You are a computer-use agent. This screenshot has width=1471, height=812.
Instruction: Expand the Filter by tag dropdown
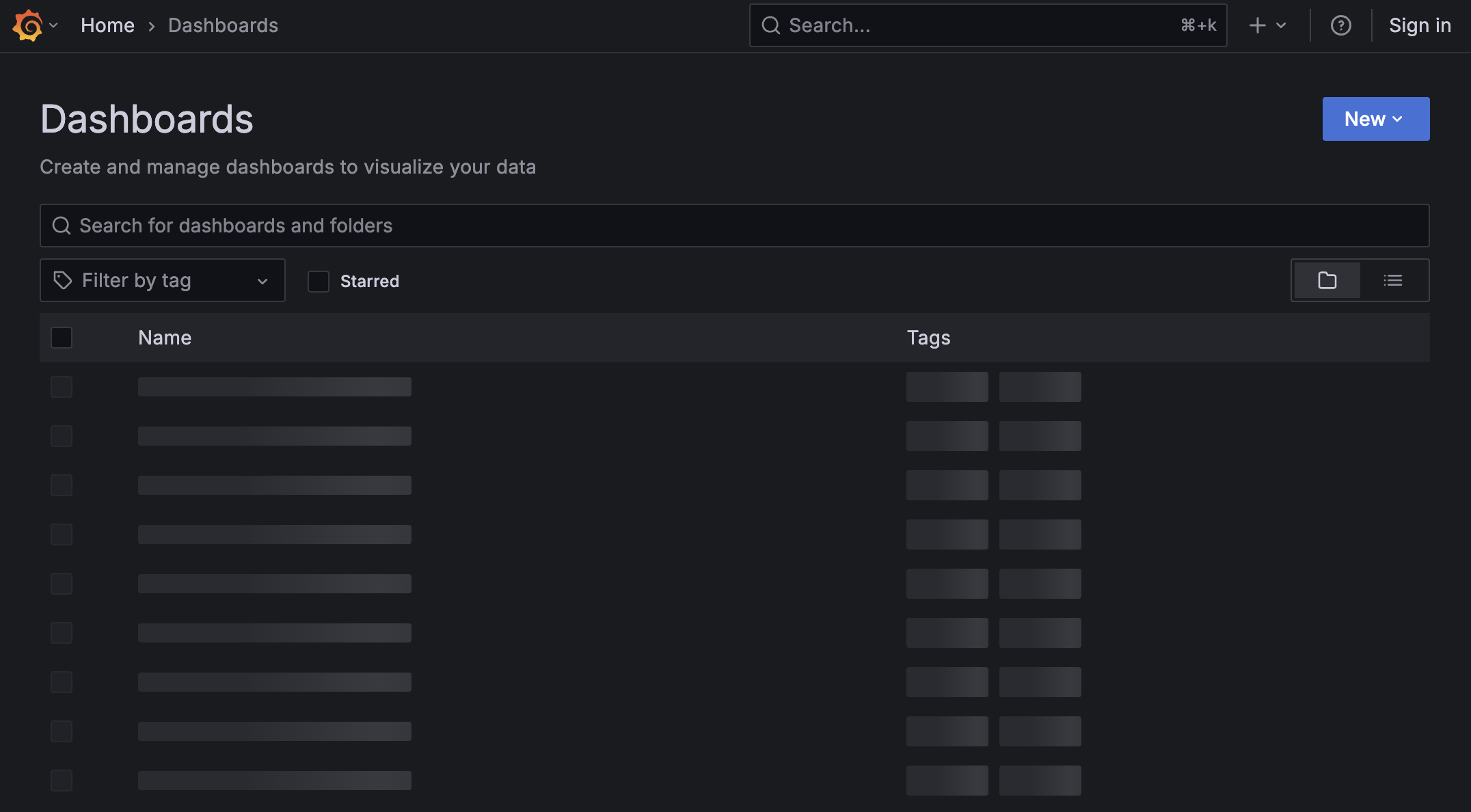[163, 280]
